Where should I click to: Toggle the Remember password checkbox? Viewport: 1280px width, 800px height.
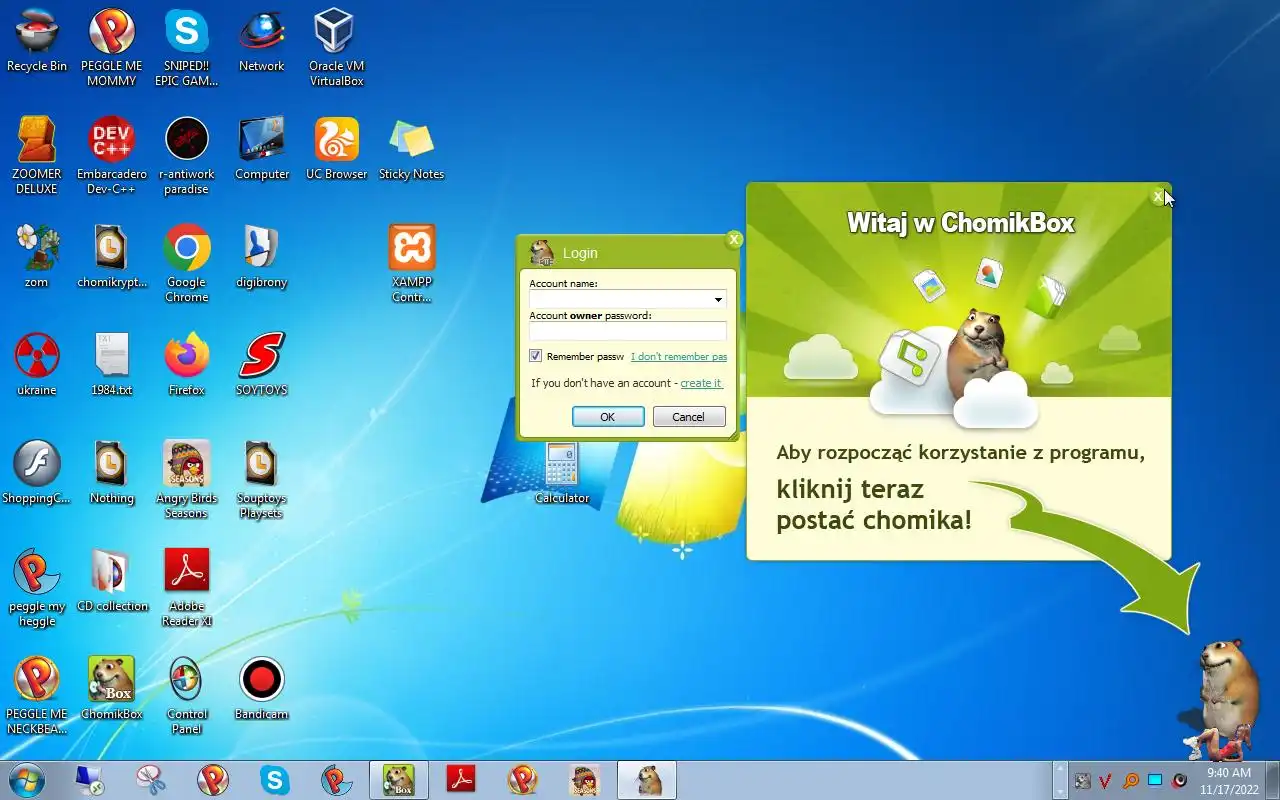coord(536,356)
